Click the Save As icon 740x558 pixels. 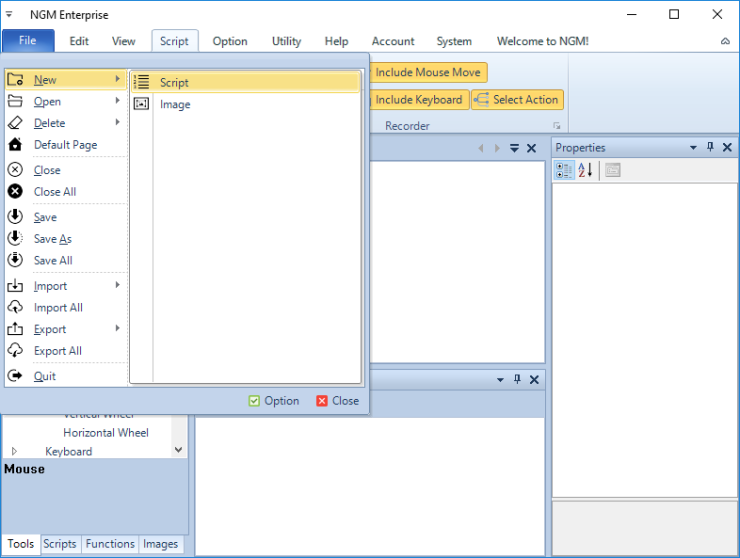click(15, 238)
